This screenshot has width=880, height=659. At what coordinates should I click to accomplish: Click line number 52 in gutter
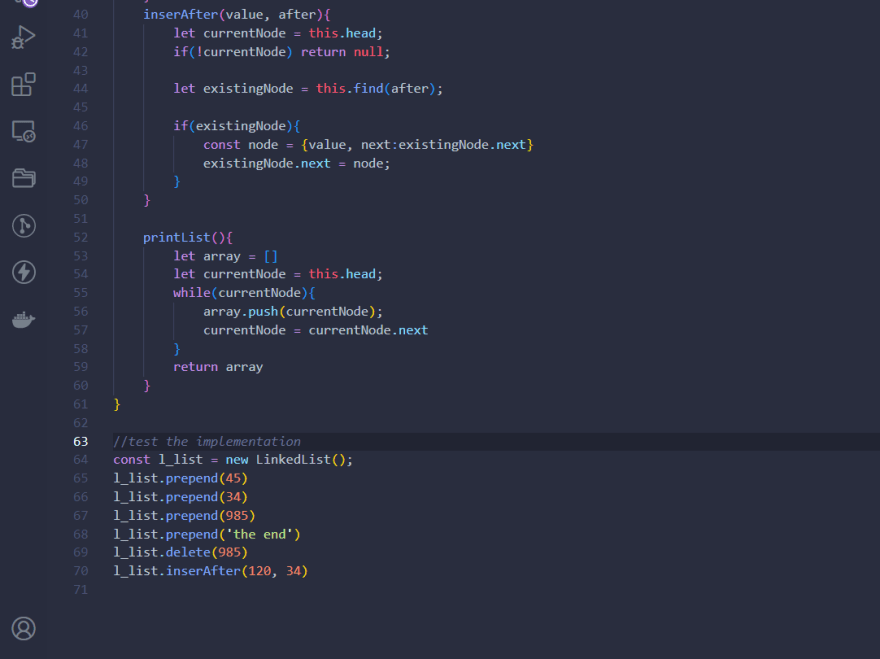(x=81, y=237)
